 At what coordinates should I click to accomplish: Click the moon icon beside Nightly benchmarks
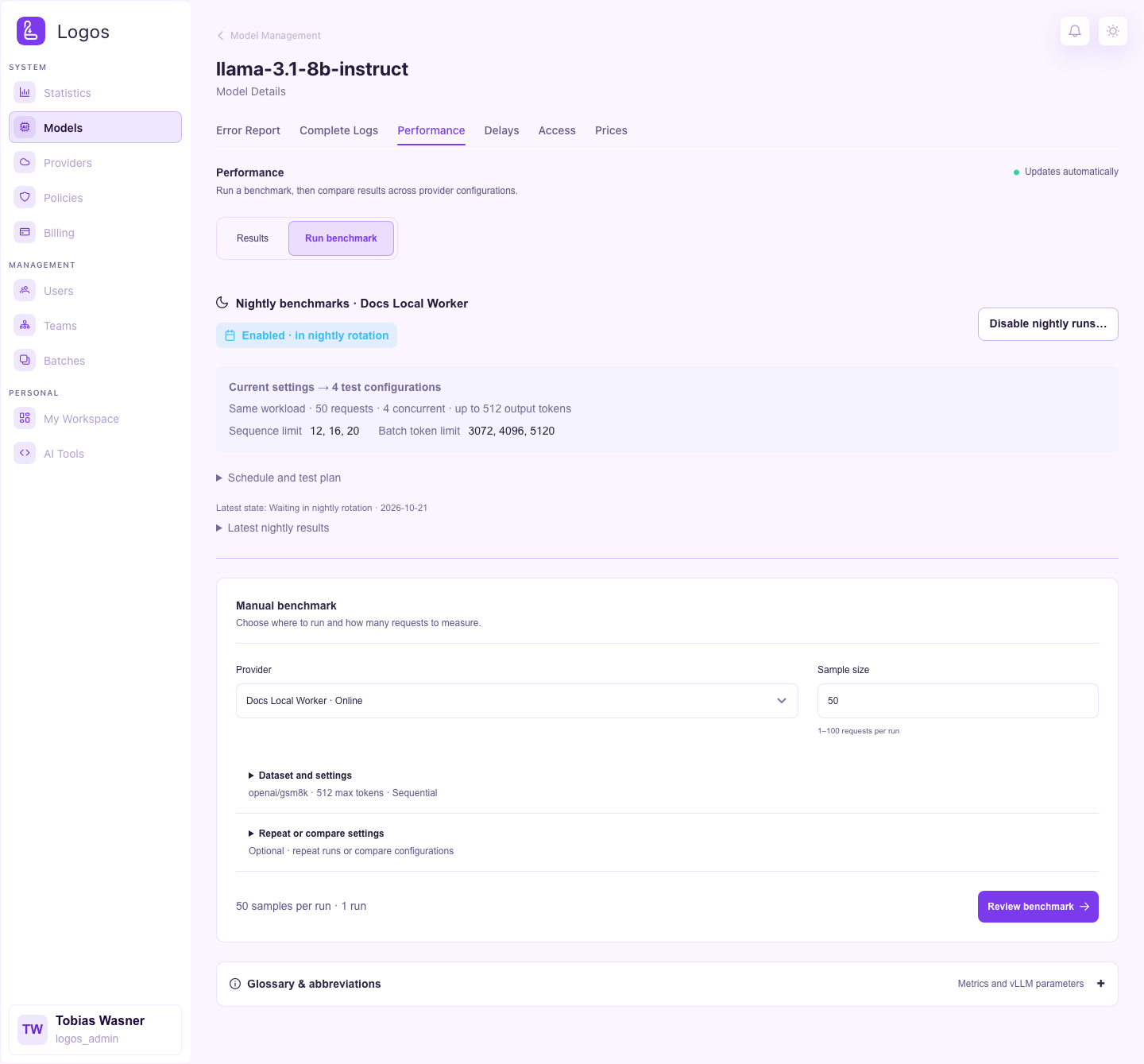(222, 303)
